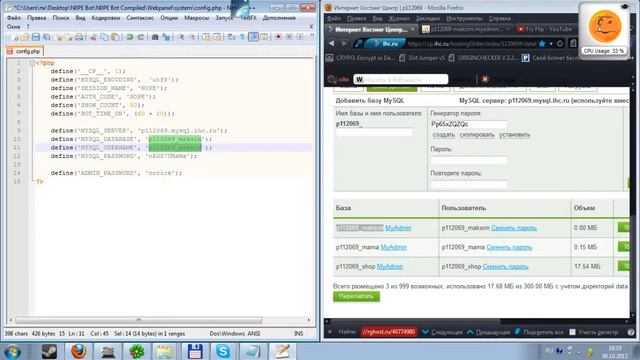Click the green 'Пересчитать' button
Image resolution: width=640 pixels, height=360 pixels.
(x=356, y=296)
